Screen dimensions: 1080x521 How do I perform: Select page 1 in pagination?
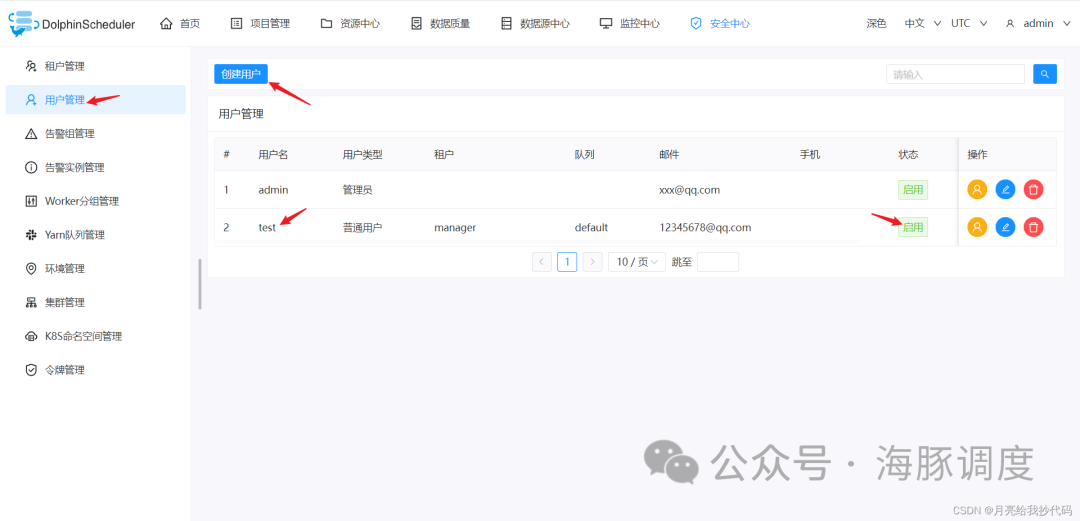pyautogui.click(x=567, y=262)
